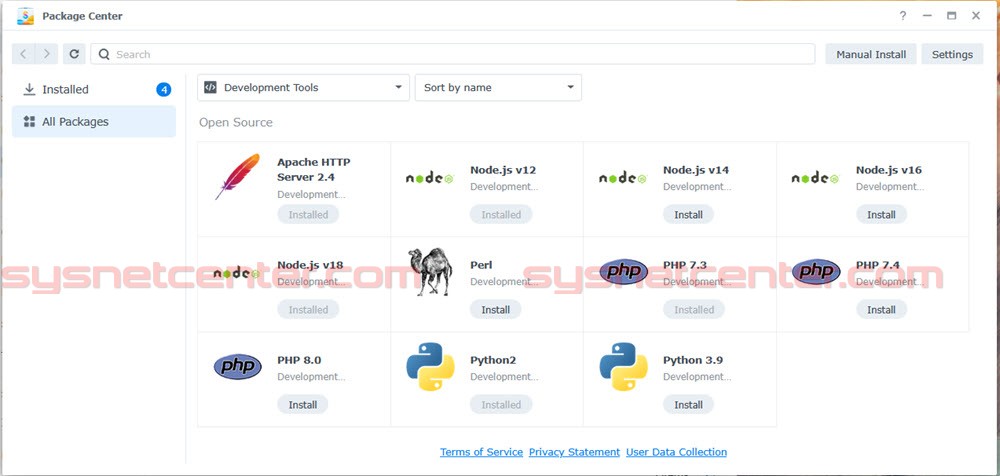Go back with the left arrow button
Screen dimensions: 1000x476
click(24, 54)
